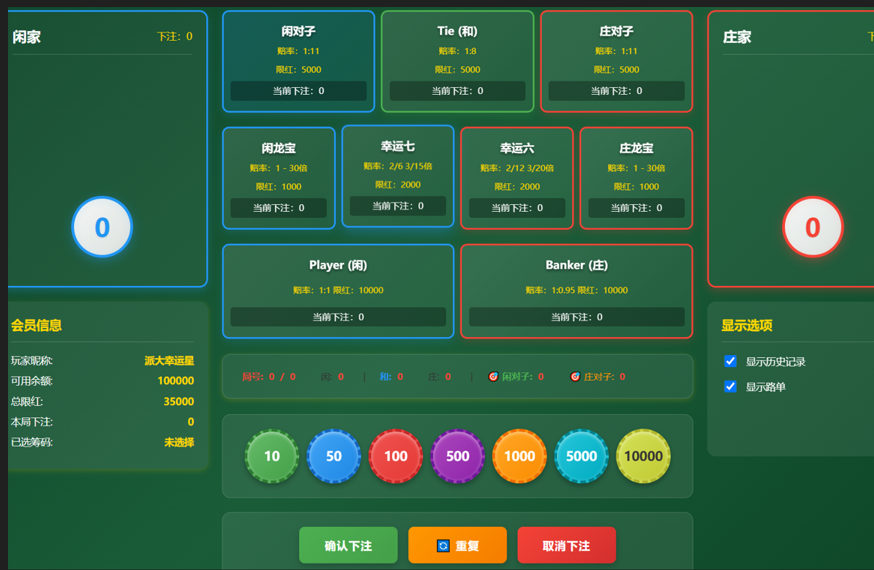Click the red banker score circle
The width and height of the screenshot is (874, 570).
point(812,227)
